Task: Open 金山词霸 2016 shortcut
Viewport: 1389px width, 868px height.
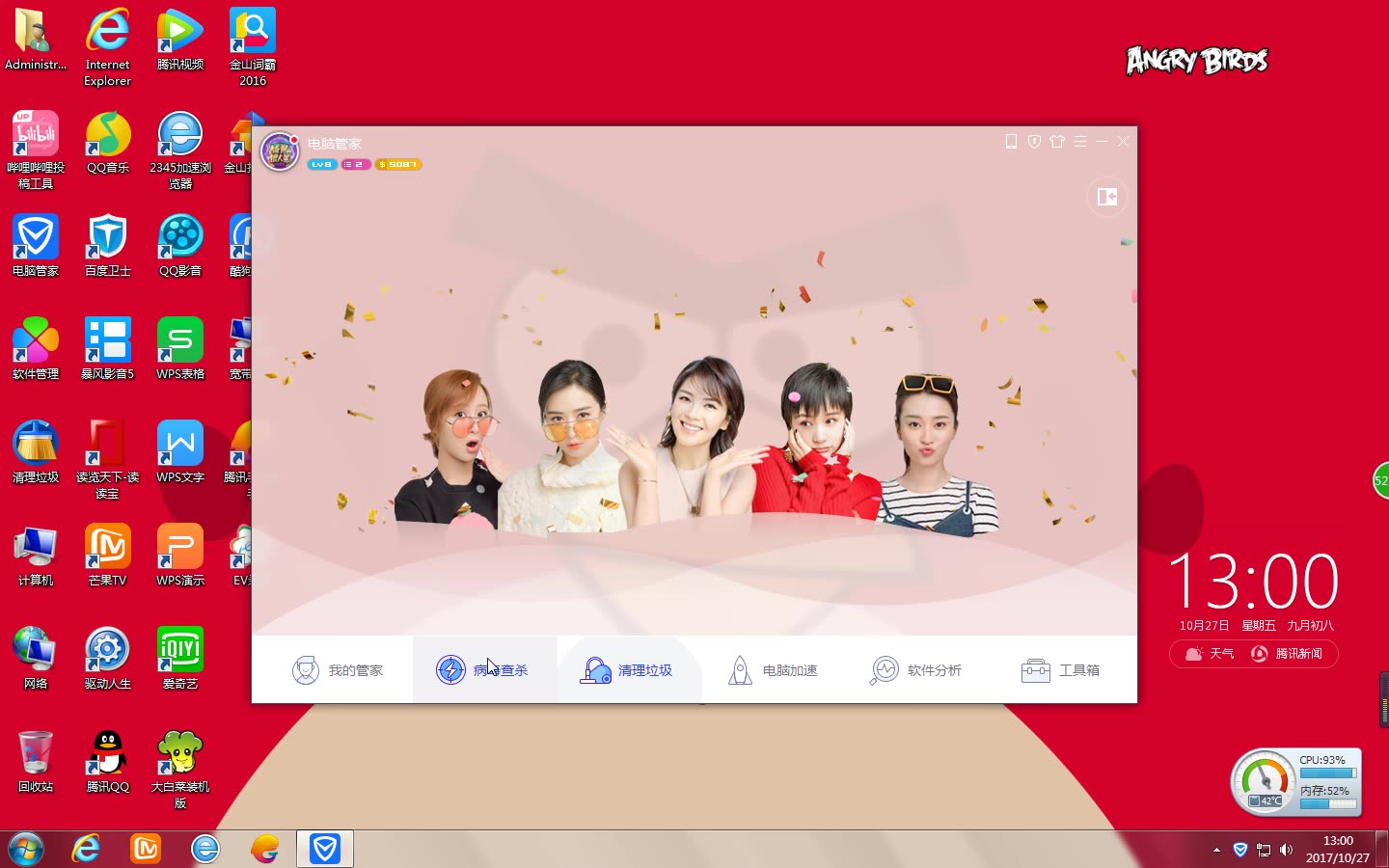Action: click(253, 48)
